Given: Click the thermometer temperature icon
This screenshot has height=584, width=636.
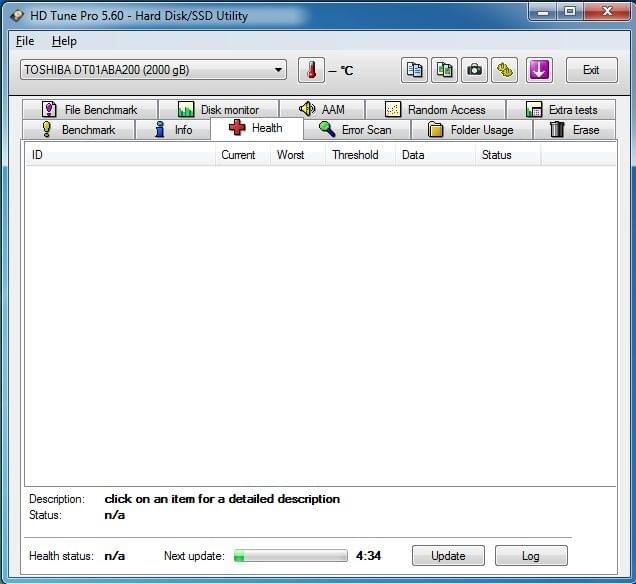Looking at the screenshot, I should pos(311,70).
